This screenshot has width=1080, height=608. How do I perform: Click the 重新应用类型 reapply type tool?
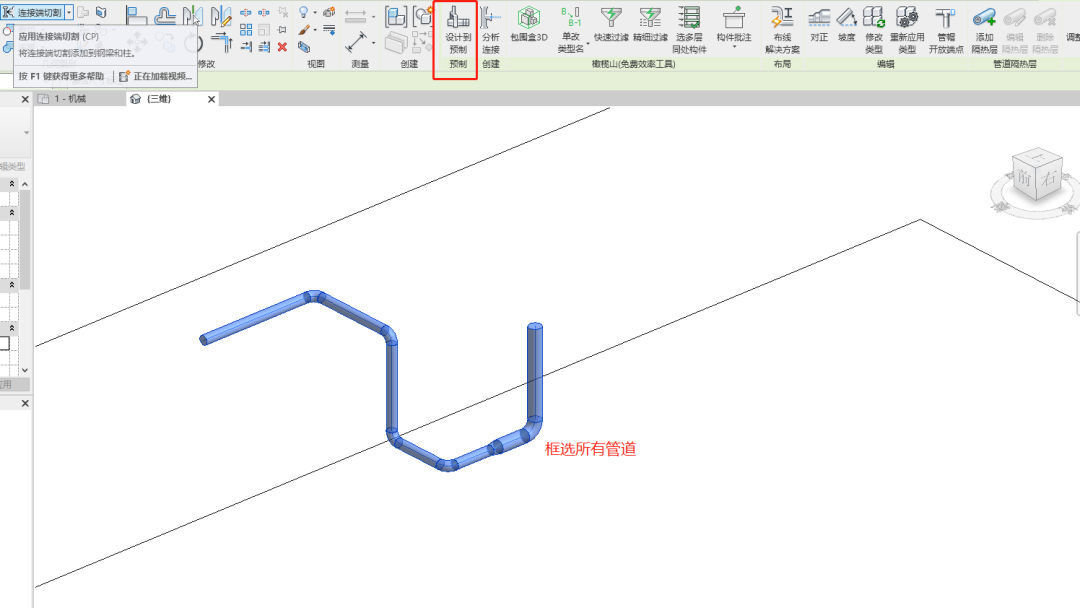click(907, 30)
